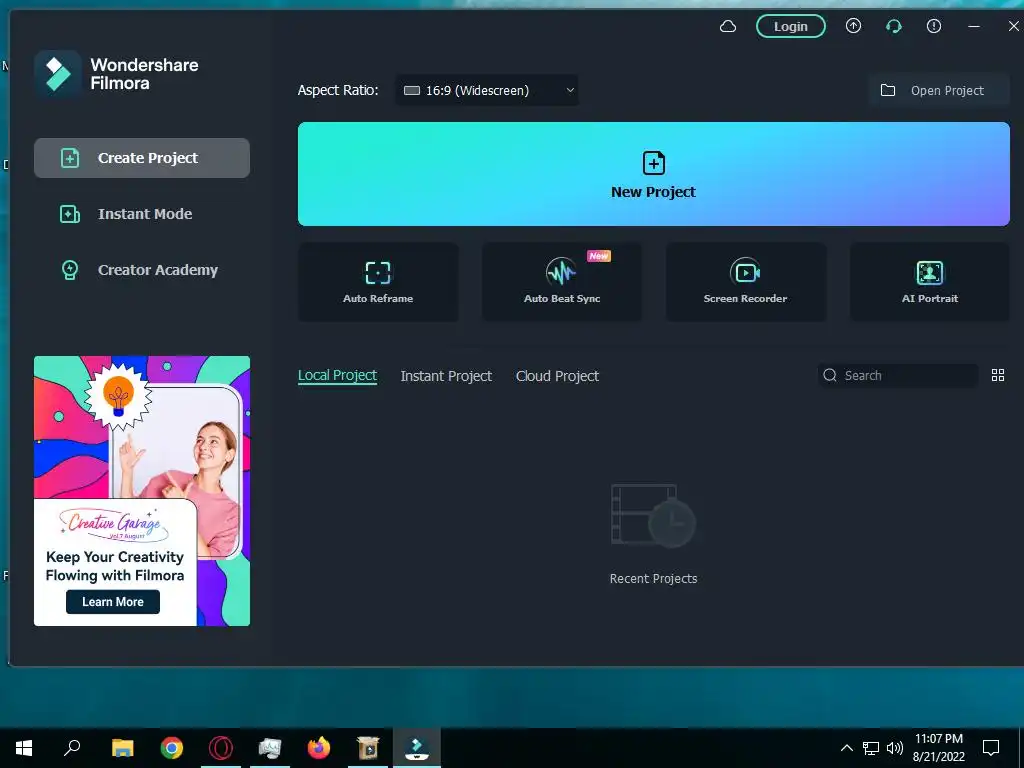Click the upload arrow icon in title bar
Screen dimensions: 1024x768
pyautogui.click(x=853, y=26)
